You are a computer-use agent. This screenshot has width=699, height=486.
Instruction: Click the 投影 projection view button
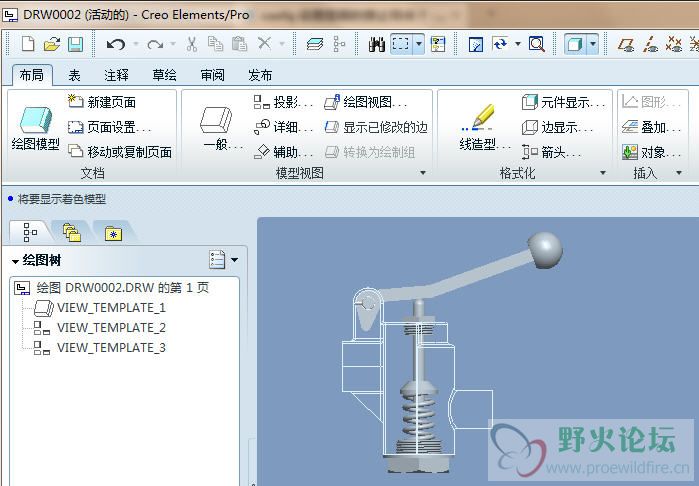click(283, 102)
